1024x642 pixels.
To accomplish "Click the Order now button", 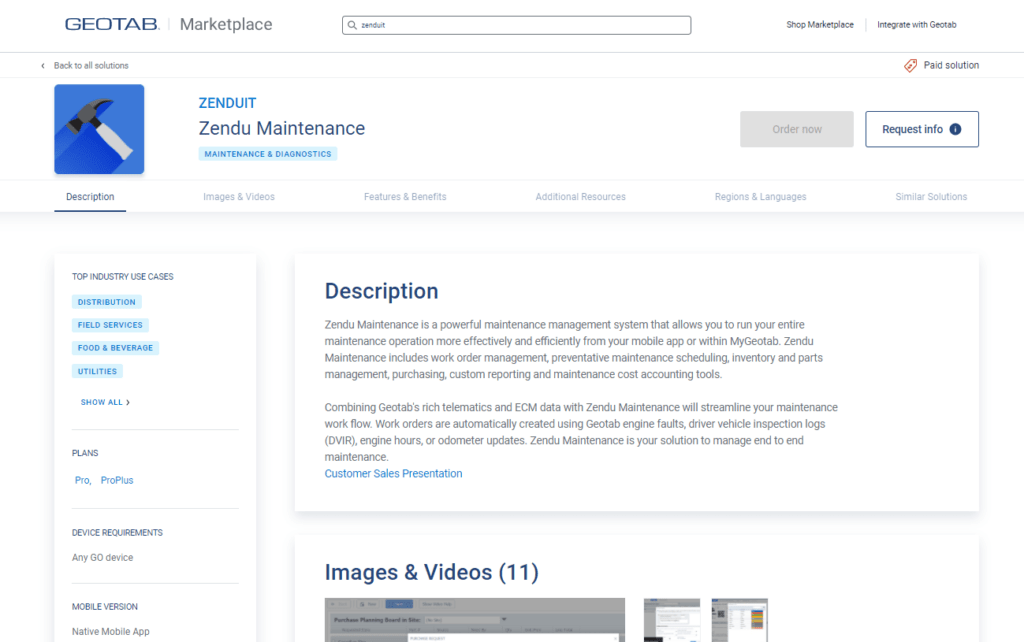I will point(797,129).
